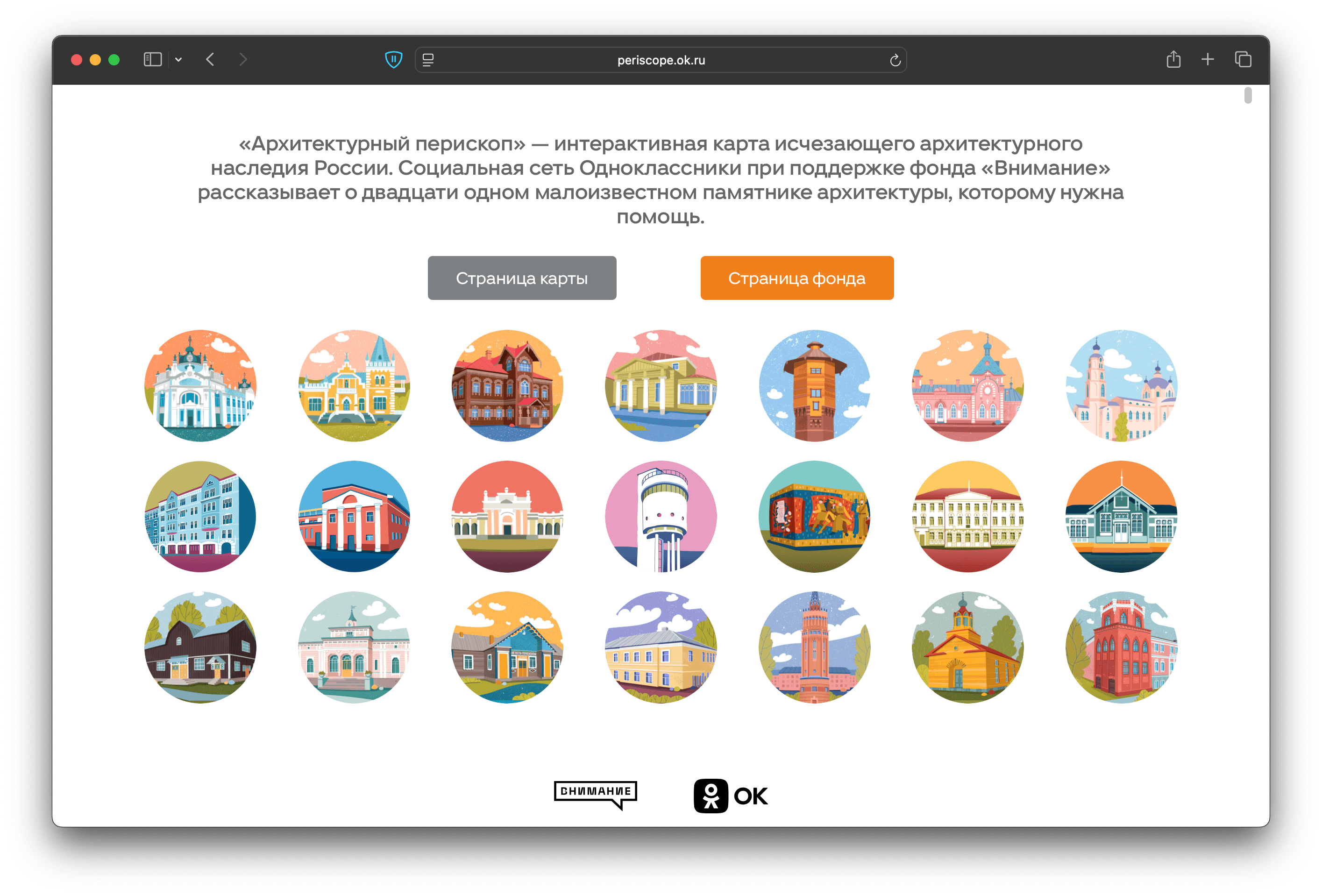1322x896 pixels.
Task: Open the Страница карты button
Action: pyautogui.click(x=522, y=278)
